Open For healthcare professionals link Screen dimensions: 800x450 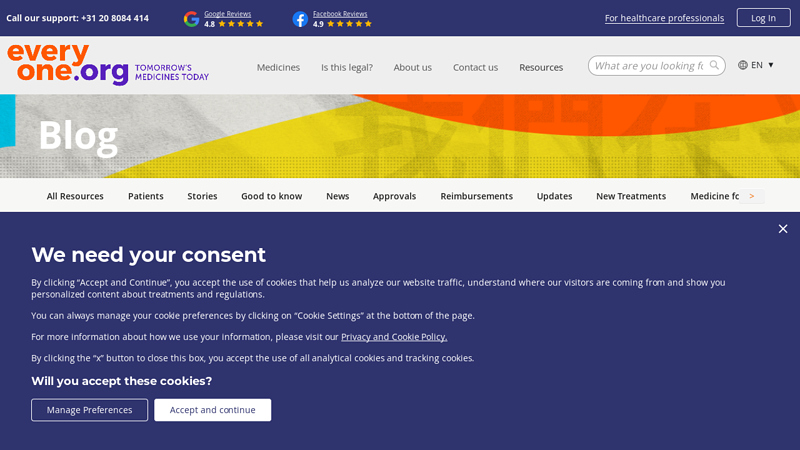coord(664,18)
